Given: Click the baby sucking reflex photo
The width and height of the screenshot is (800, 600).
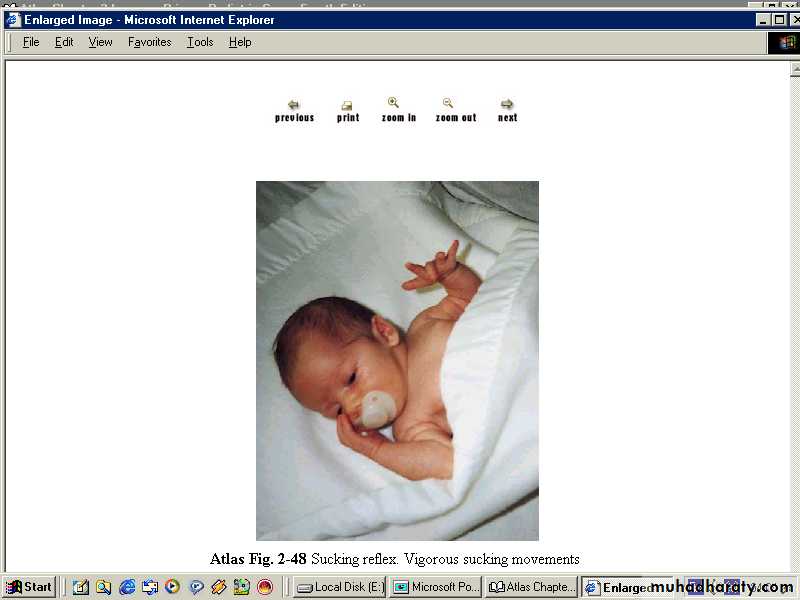Looking at the screenshot, I should (397, 360).
